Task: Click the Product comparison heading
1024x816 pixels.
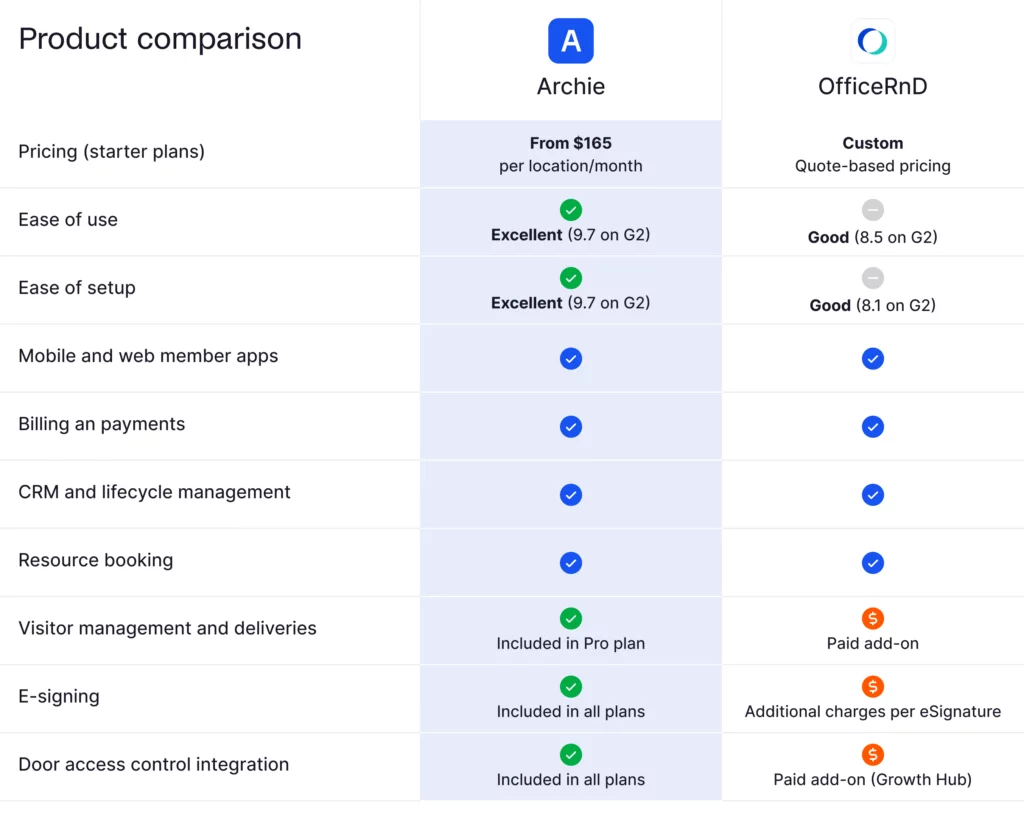Action: click(x=160, y=39)
